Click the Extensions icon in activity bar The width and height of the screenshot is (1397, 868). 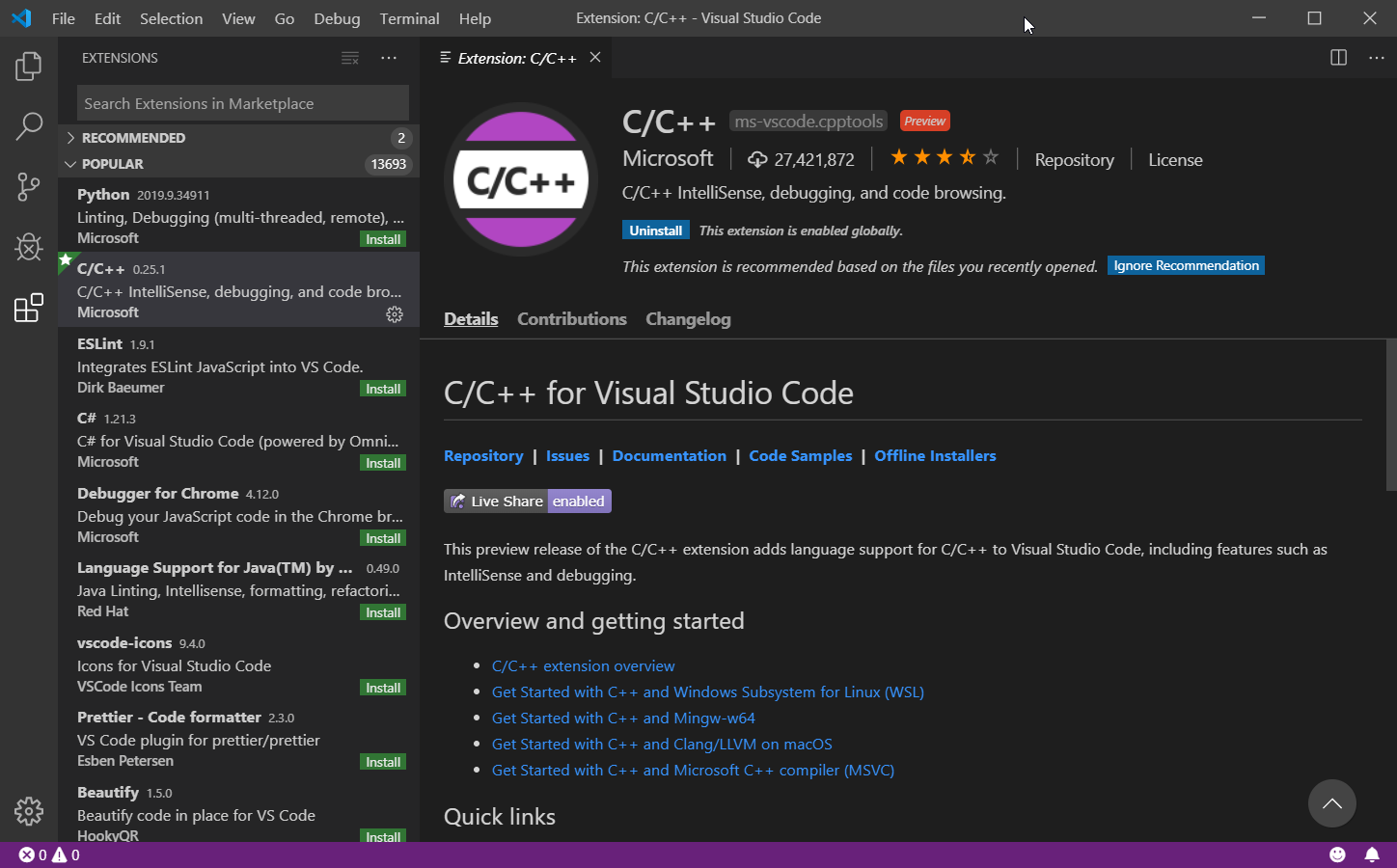29,308
